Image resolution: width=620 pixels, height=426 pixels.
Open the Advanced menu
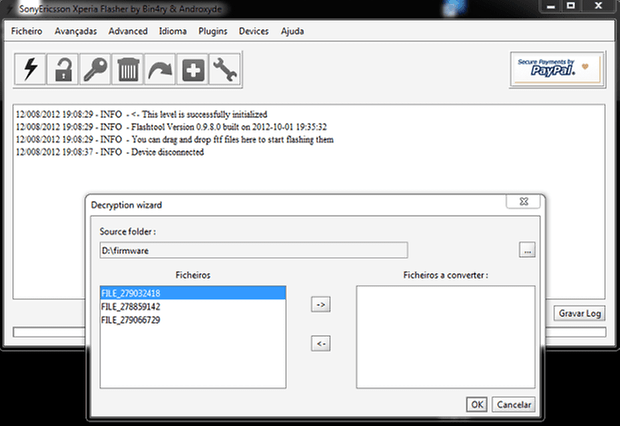tap(128, 31)
